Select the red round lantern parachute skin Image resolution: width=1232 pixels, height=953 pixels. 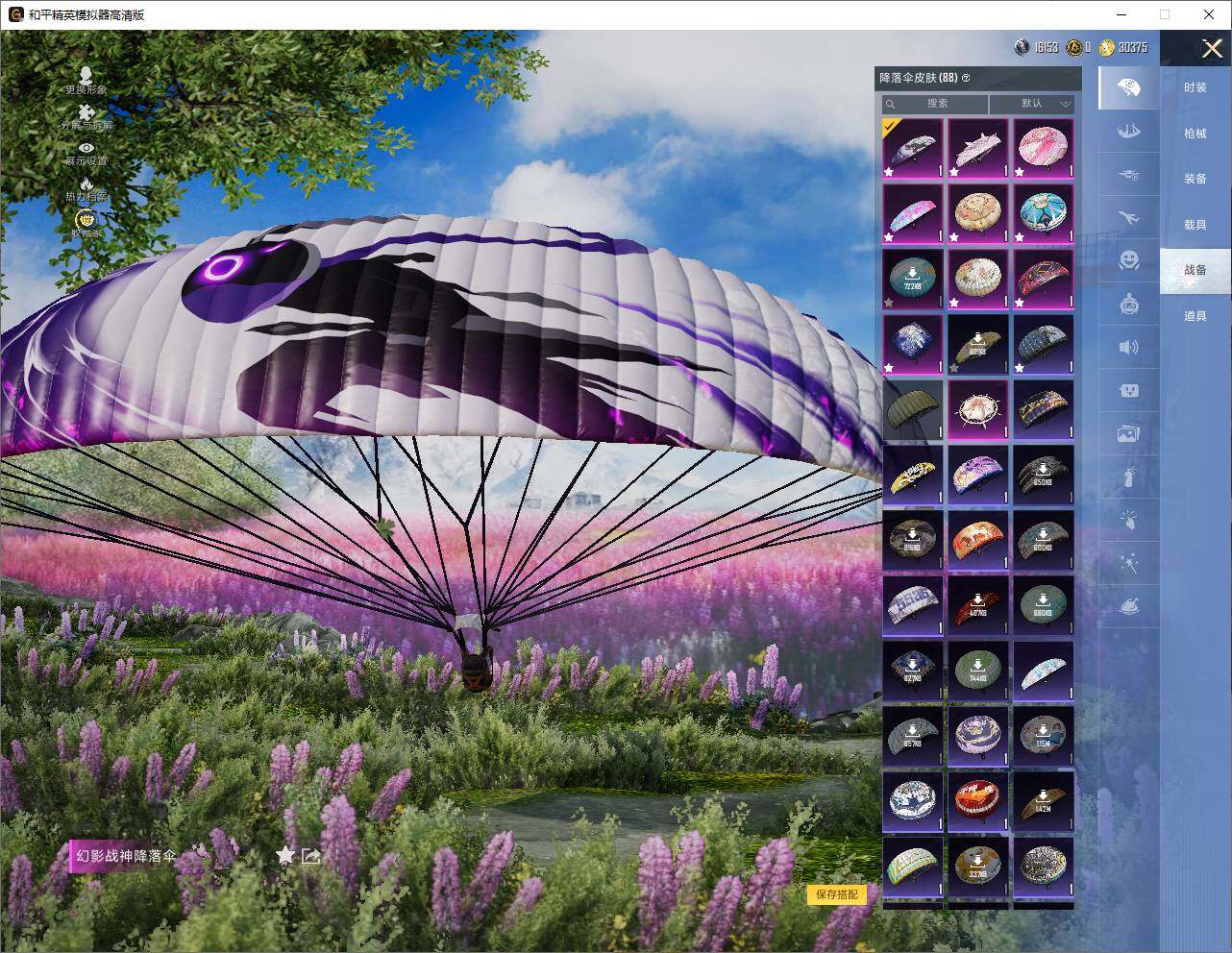978,802
